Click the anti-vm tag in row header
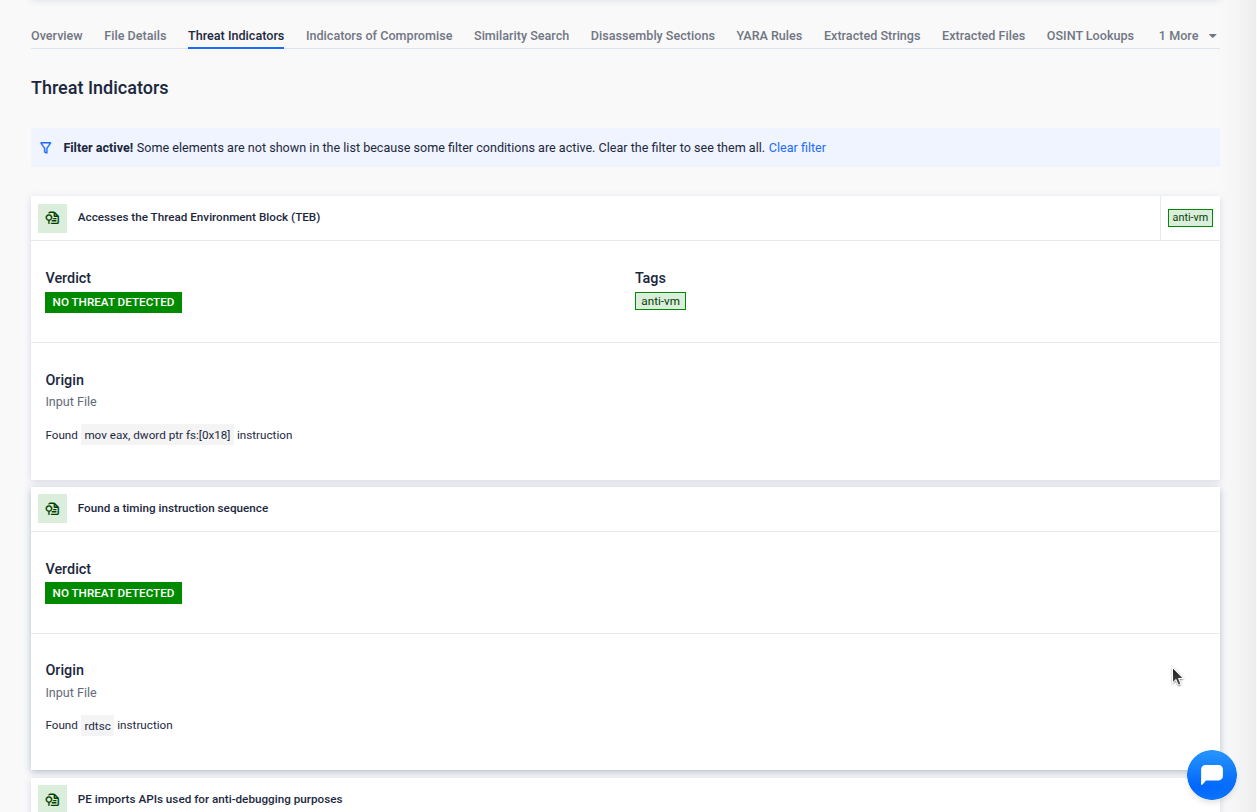 click(x=1190, y=218)
